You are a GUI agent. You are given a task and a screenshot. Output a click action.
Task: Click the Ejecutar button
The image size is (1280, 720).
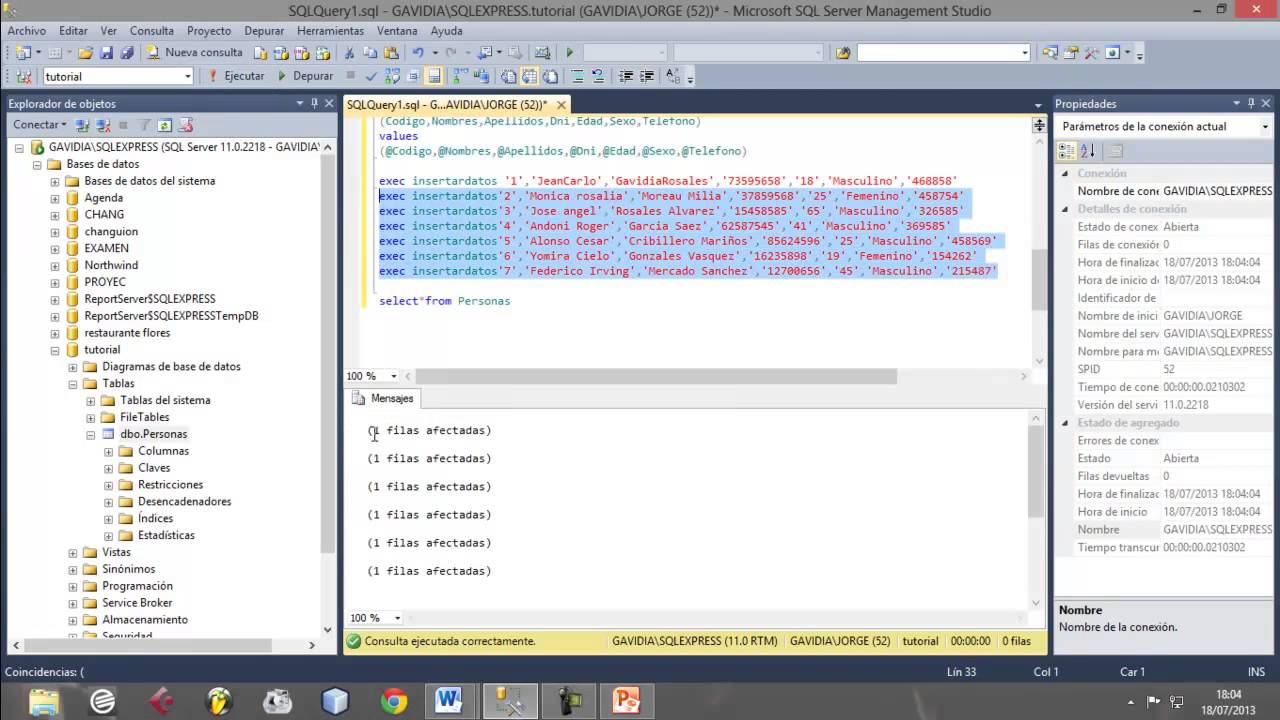236,76
